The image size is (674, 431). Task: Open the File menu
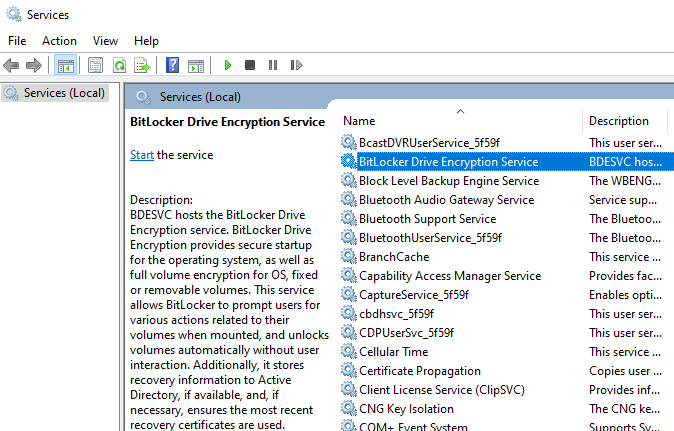pyautogui.click(x=17, y=41)
